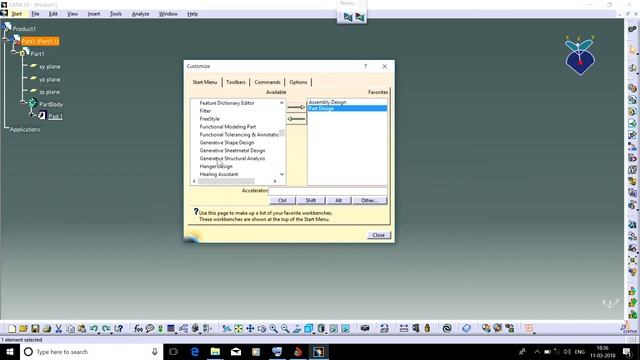This screenshot has height=360, width=640.
Task: Click the Zoom Out magnifier icon
Action: [x=285, y=329]
